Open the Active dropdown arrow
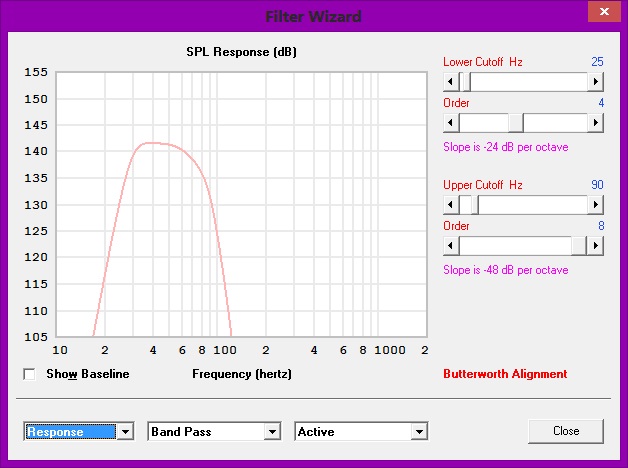The image size is (628, 468). tap(419, 432)
